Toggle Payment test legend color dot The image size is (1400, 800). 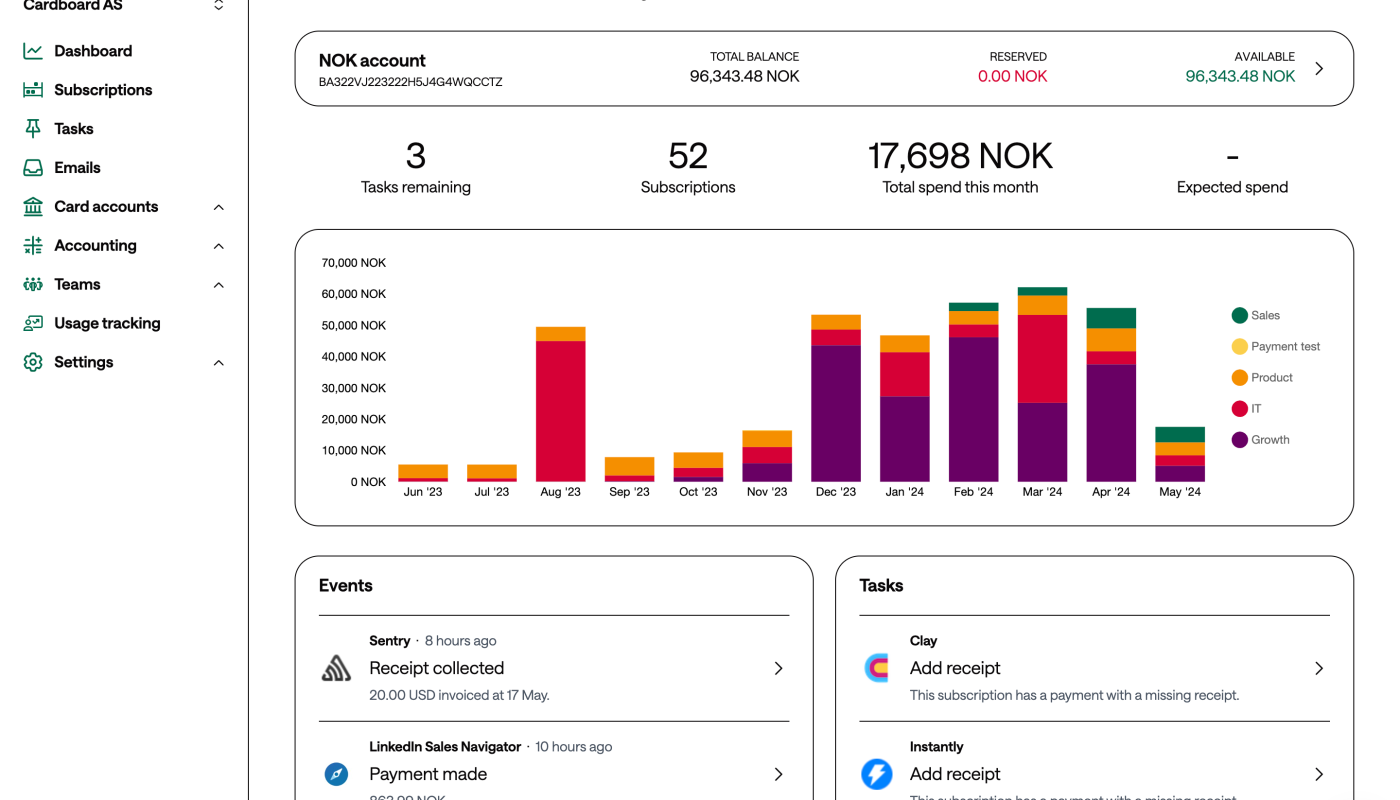[1240, 346]
